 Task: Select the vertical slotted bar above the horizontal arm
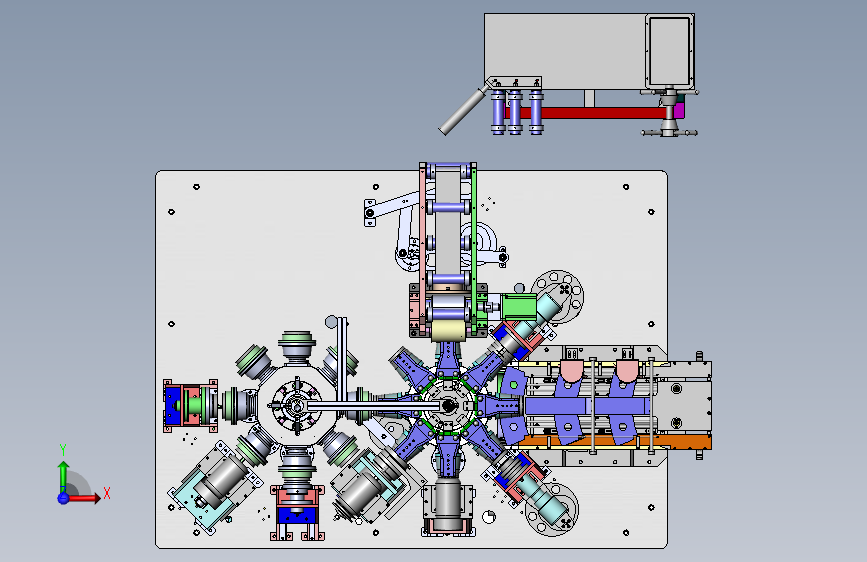click(342, 358)
